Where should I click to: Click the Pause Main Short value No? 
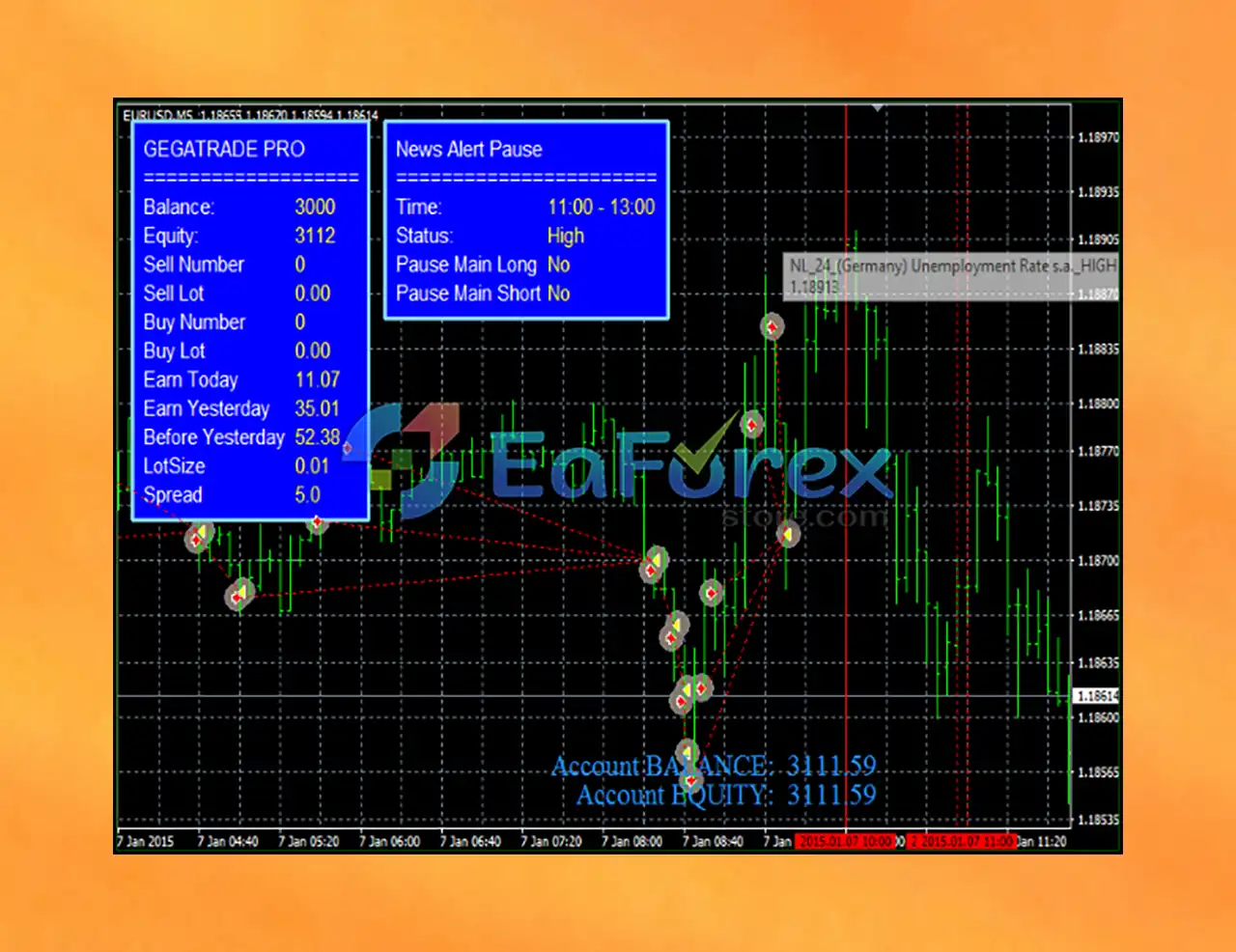559,294
